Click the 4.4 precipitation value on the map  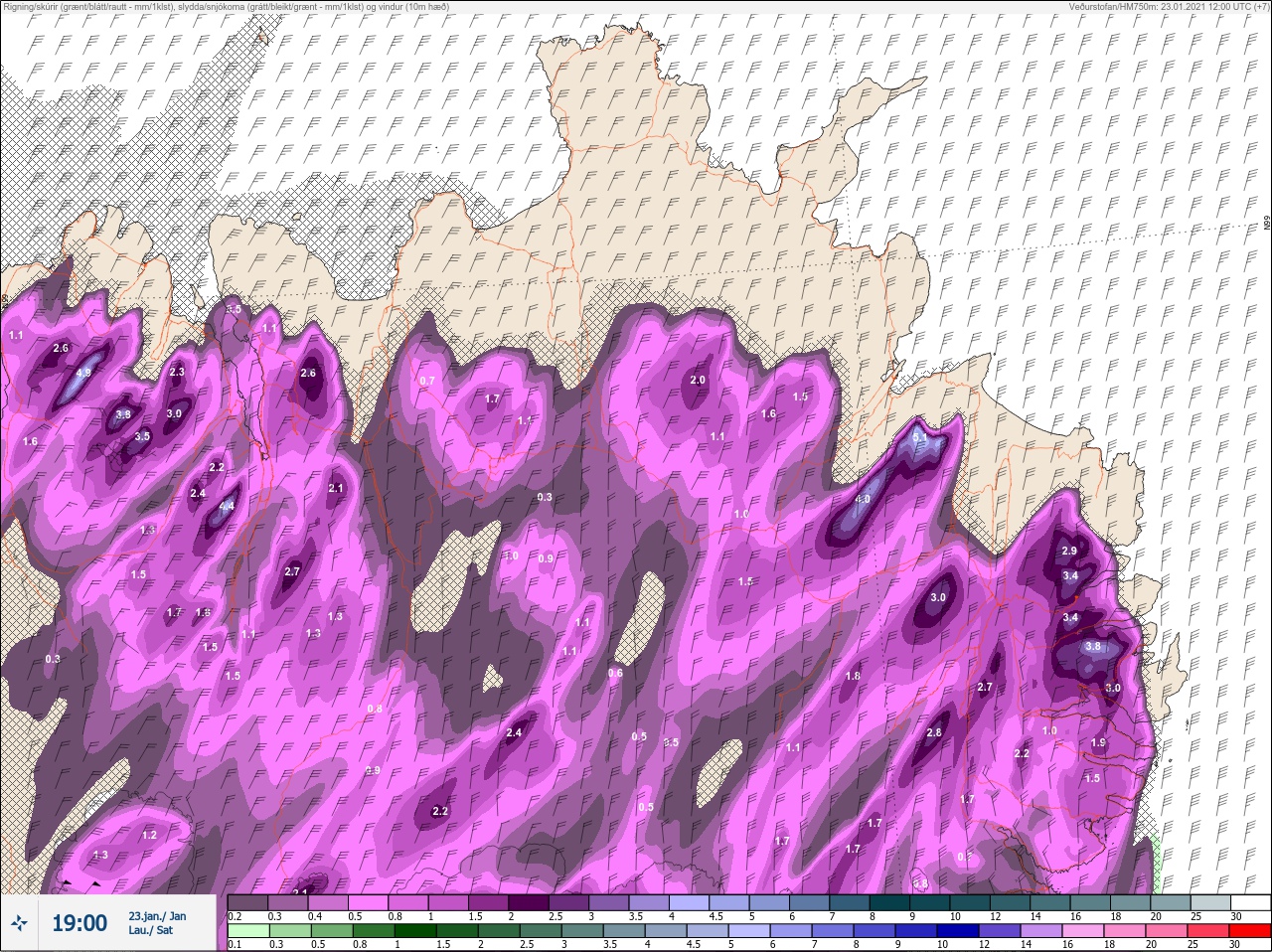[x=227, y=506]
